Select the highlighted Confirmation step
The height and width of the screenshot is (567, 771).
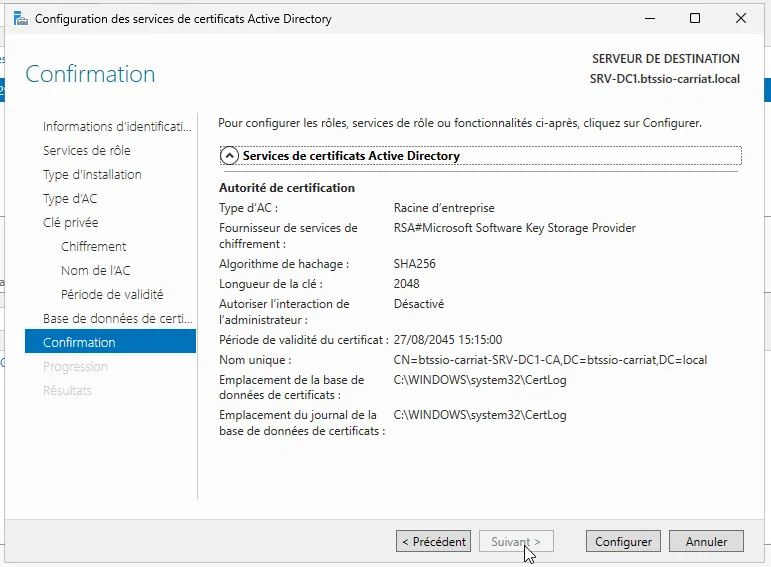pos(79,343)
